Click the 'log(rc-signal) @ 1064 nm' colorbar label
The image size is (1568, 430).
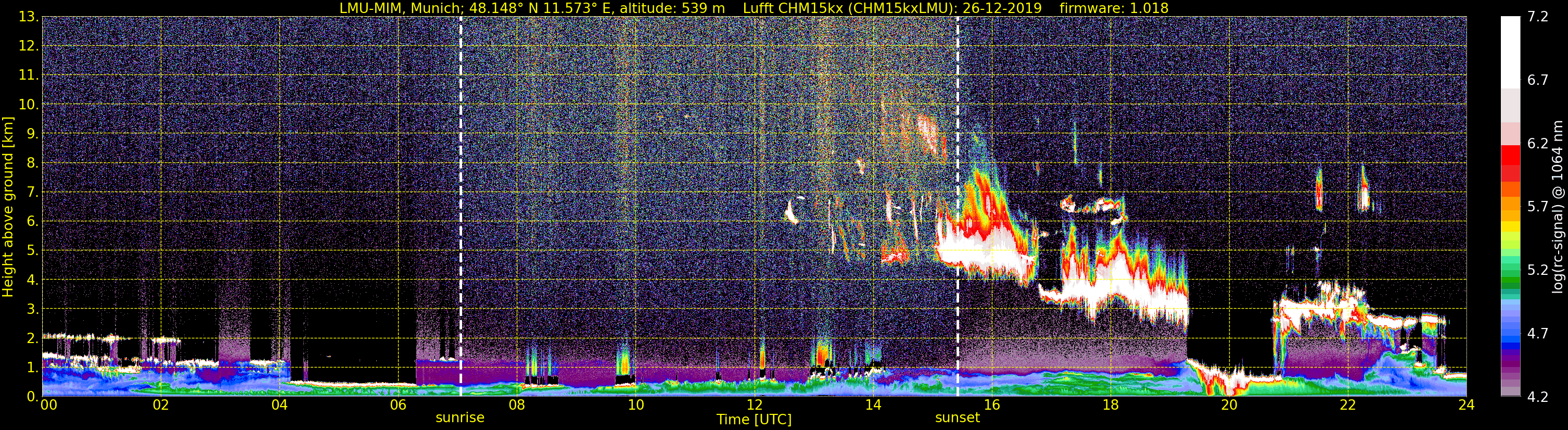coord(1557,207)
